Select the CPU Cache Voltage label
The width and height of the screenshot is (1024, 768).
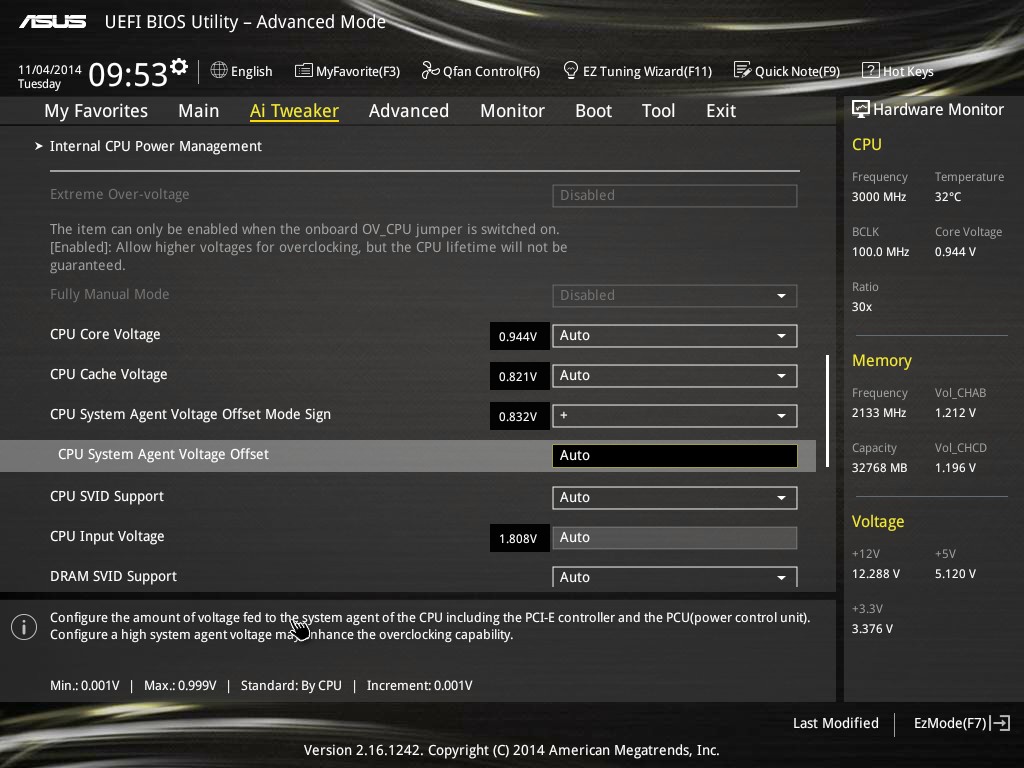[108, 374]
